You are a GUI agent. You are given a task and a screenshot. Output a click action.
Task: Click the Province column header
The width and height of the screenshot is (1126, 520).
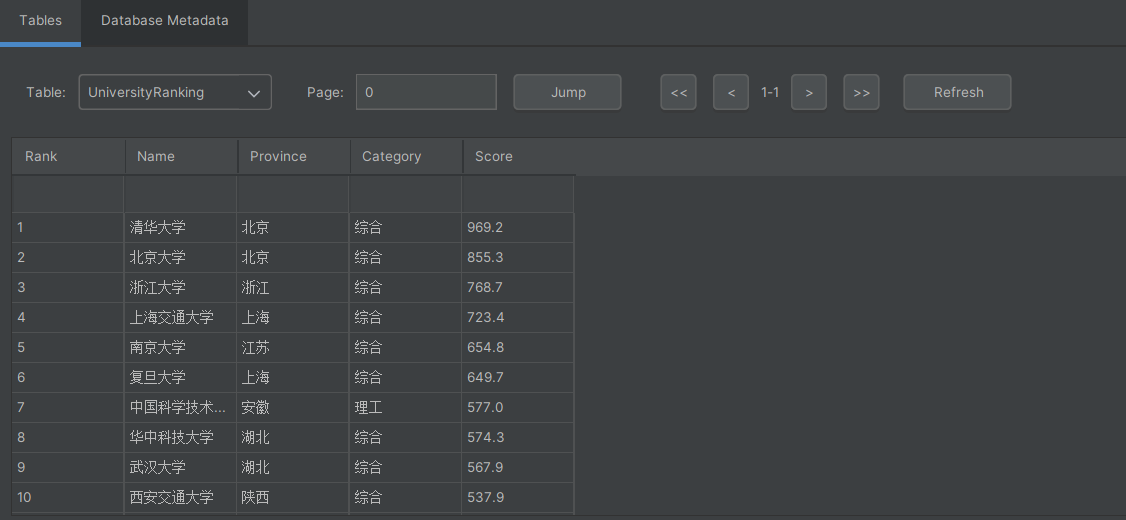(x=294, y=157)
